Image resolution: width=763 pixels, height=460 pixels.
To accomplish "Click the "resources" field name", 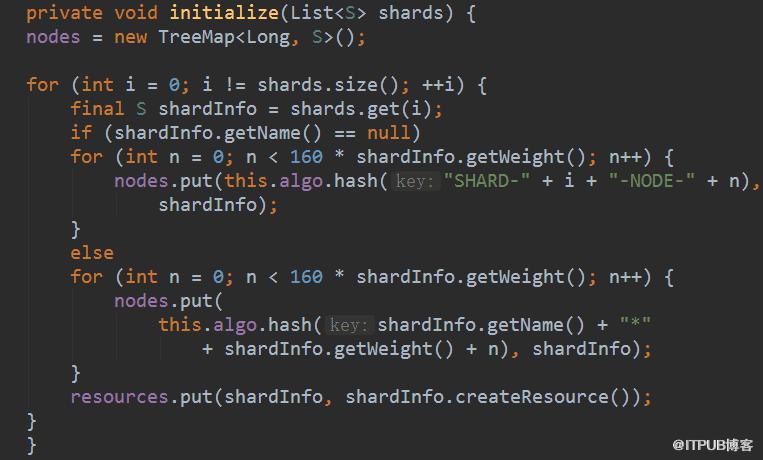I will tap(119, 398).
